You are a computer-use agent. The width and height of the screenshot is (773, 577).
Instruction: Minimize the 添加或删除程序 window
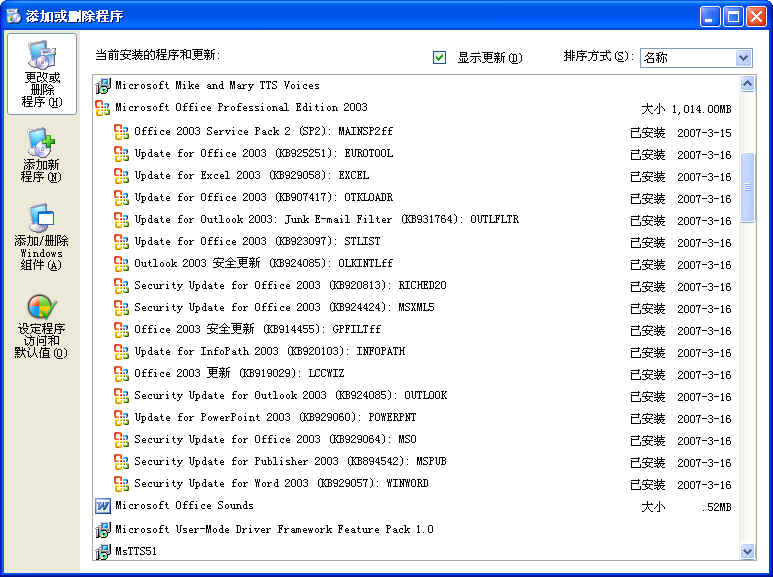coord(709,17)
